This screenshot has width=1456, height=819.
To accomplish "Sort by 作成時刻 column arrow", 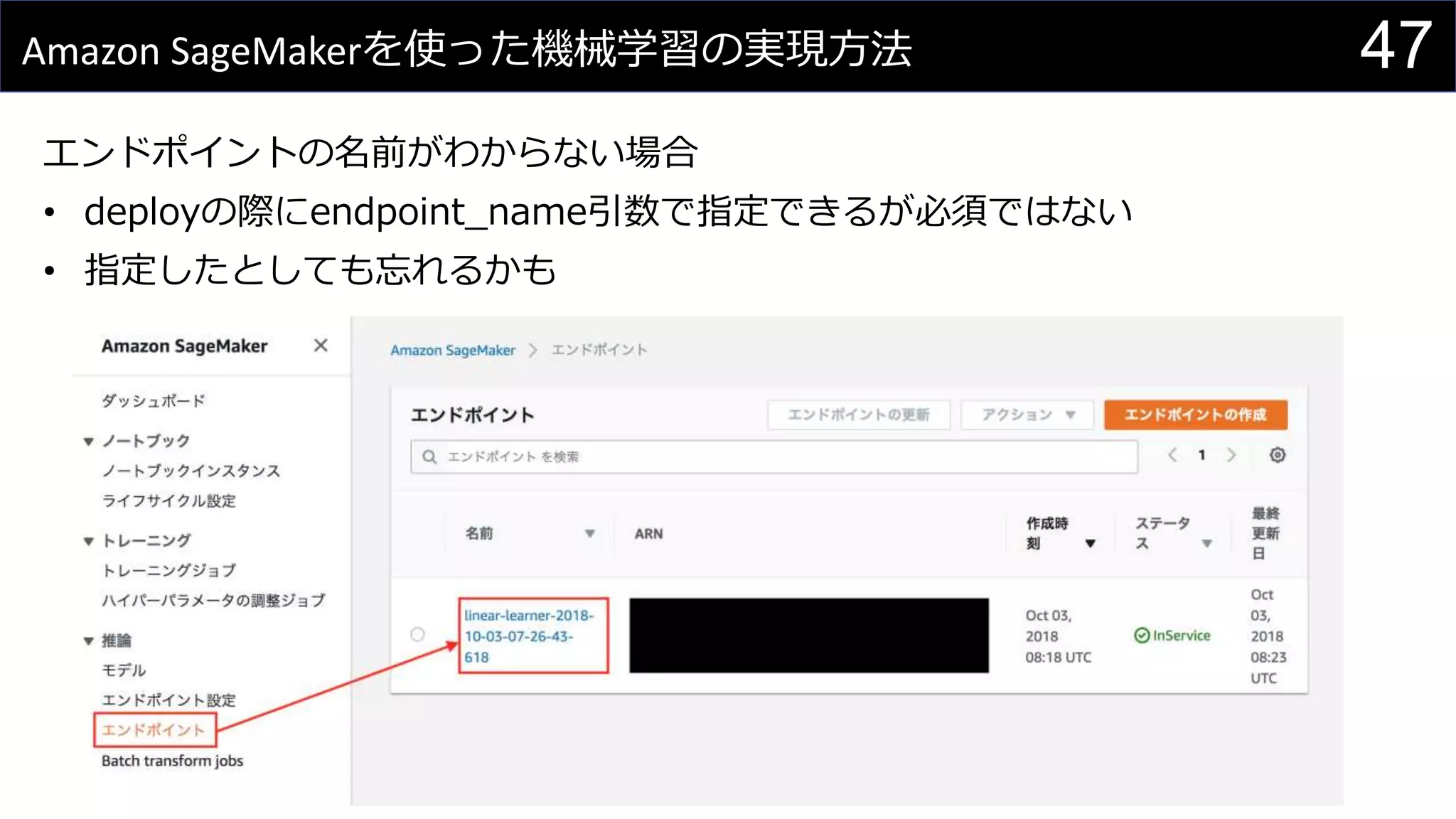I will point(1091,544).
